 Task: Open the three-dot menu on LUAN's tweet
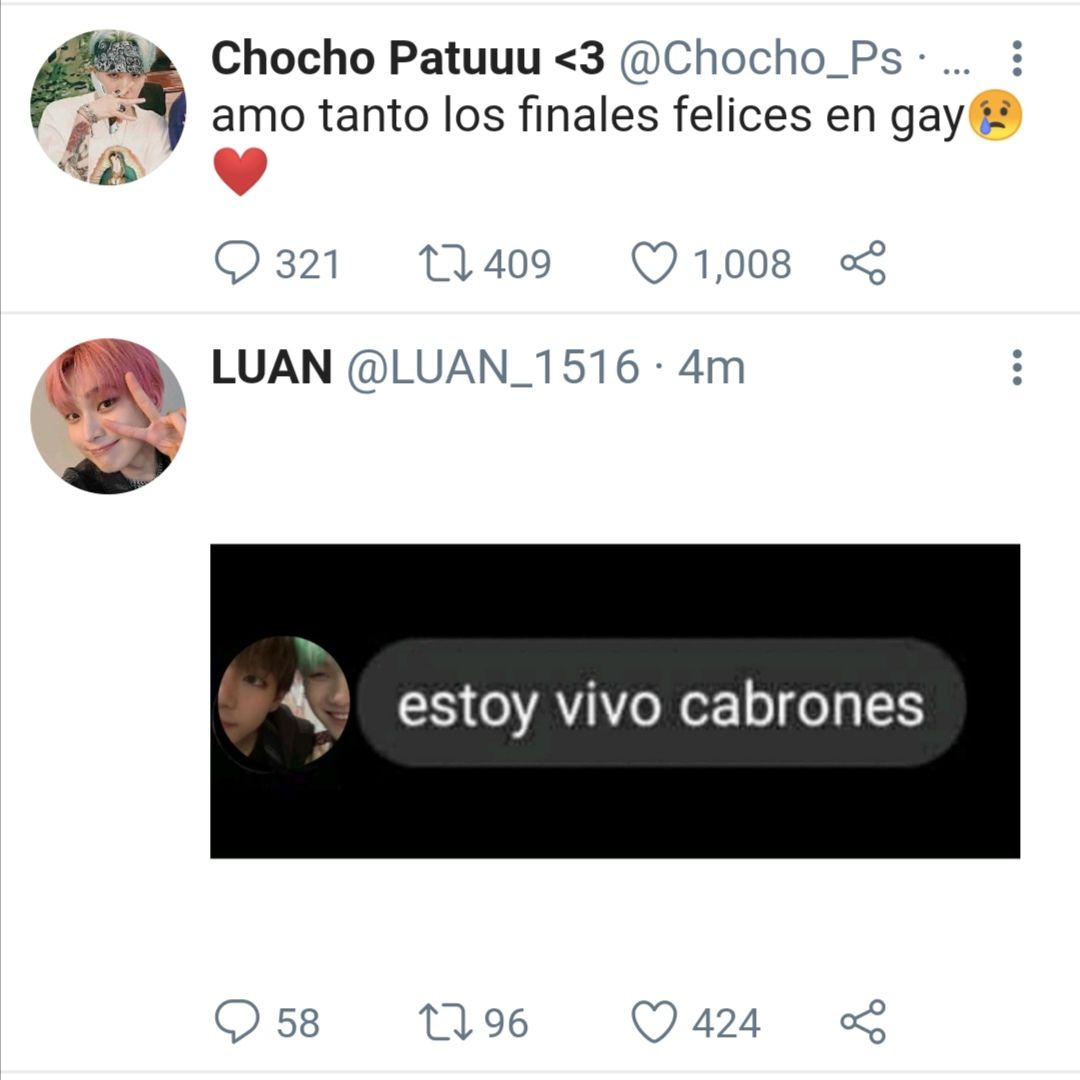1017,367
